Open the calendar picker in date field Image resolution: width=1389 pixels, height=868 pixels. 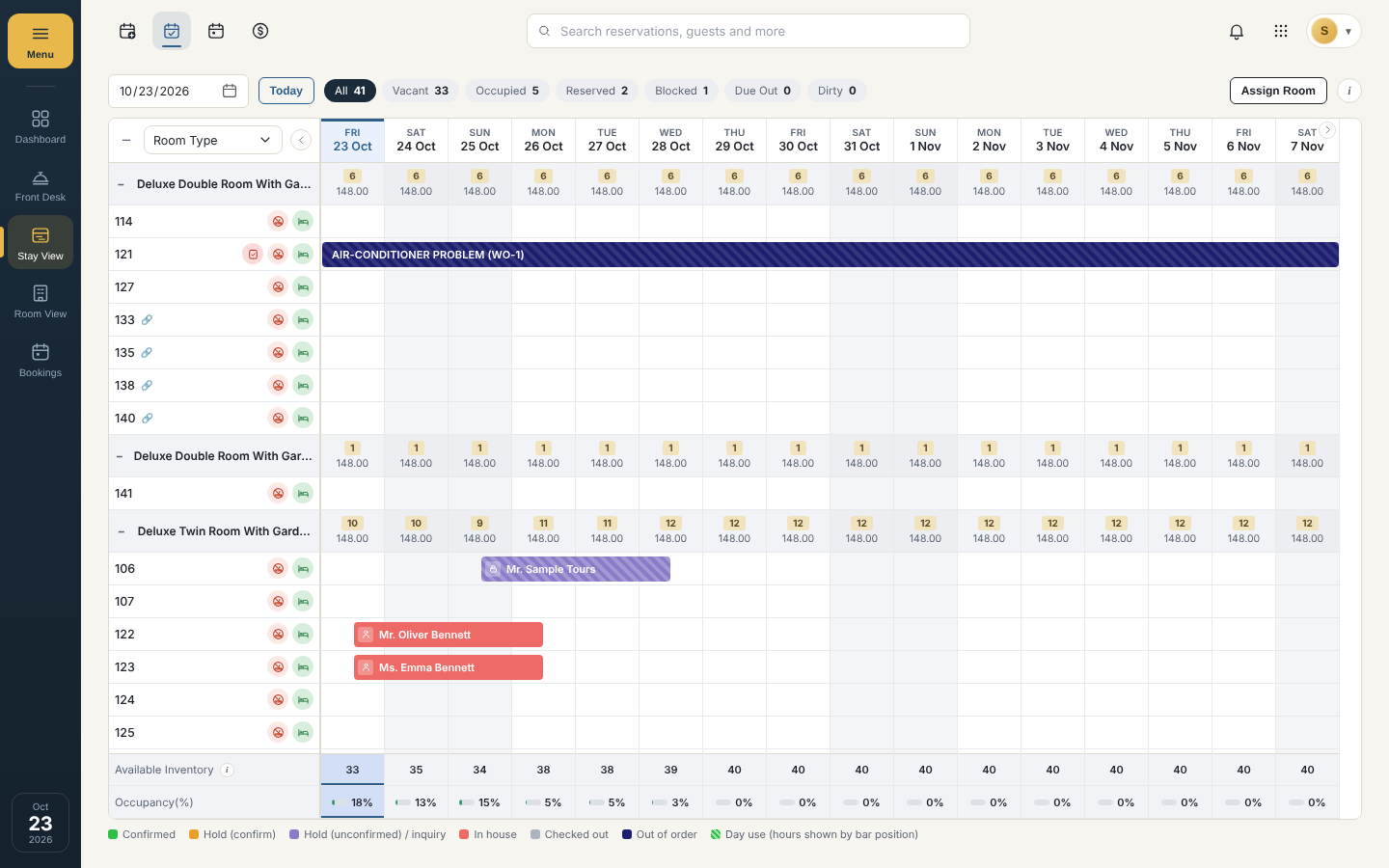[x=230, y=91]
